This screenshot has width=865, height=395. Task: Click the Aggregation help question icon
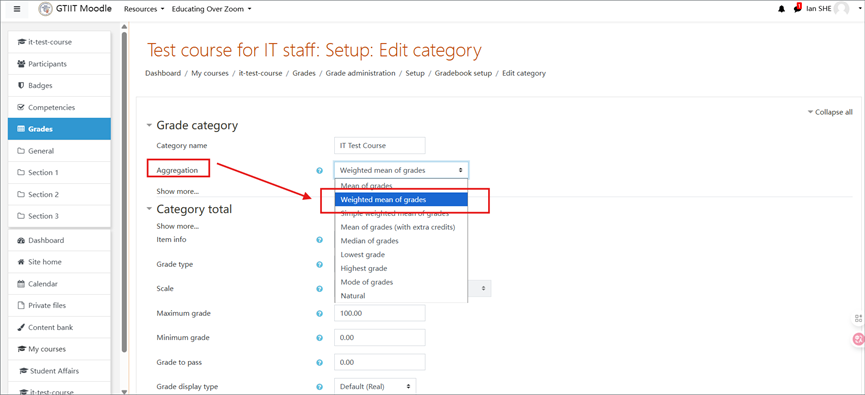[319, 170]
